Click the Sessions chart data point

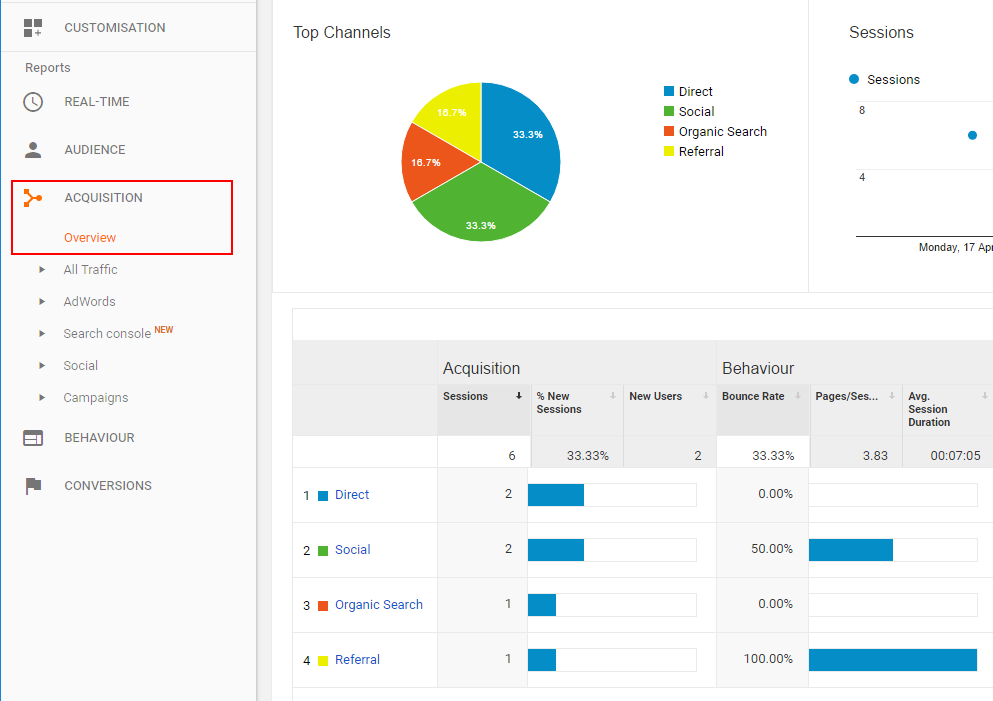pyautogui.click(x=972, y=135)
